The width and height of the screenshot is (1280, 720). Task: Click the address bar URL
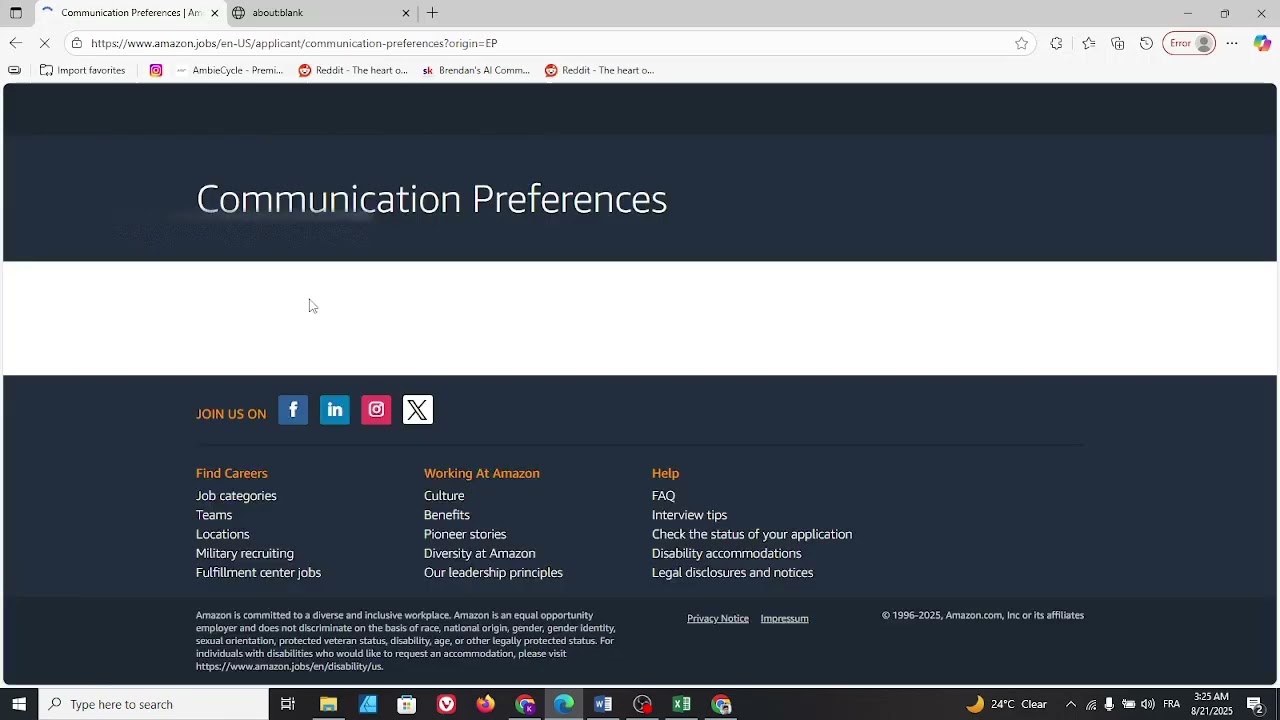[x=294, y=43]
